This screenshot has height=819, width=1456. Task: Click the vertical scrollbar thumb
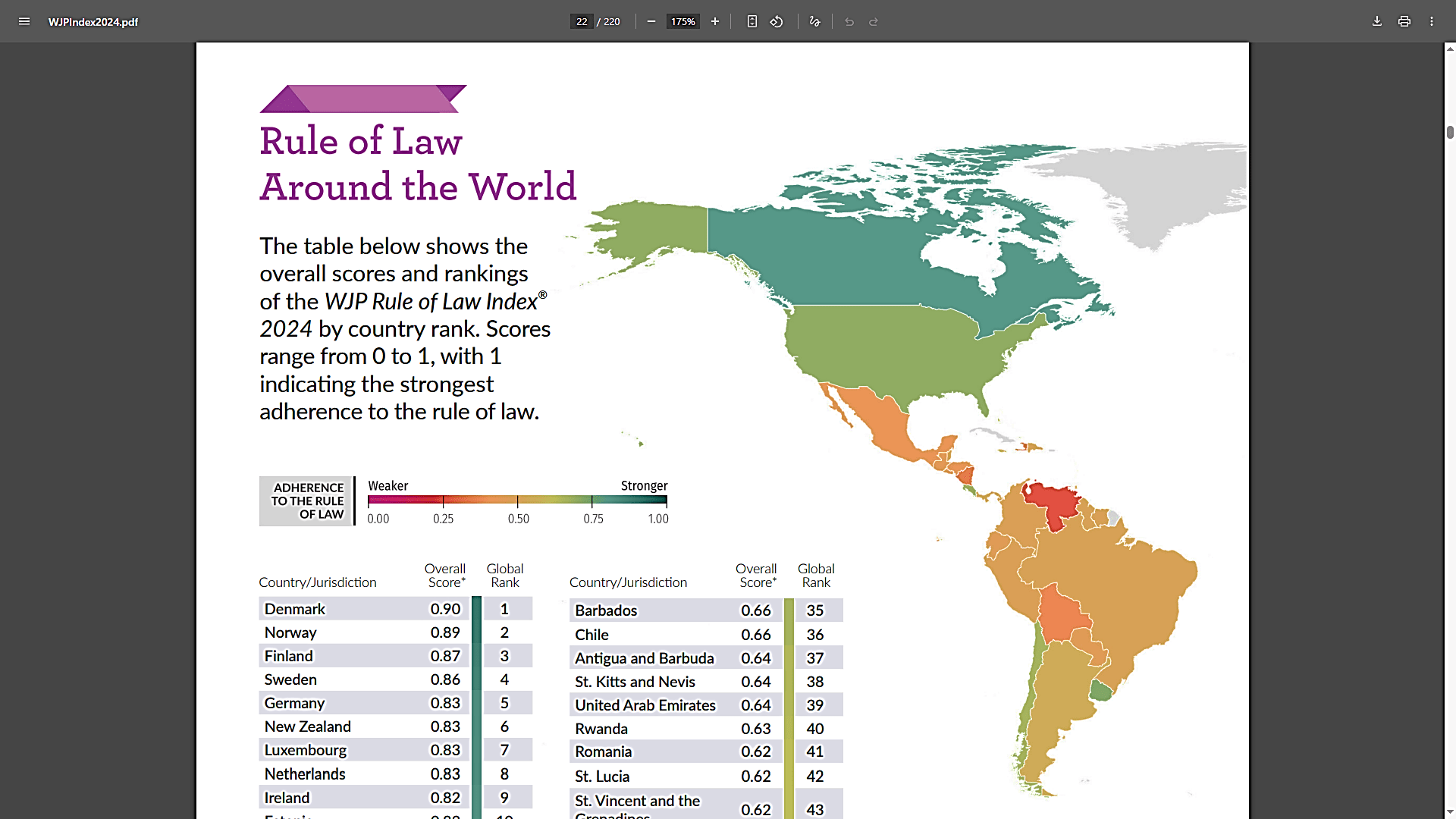(1450, 132)
